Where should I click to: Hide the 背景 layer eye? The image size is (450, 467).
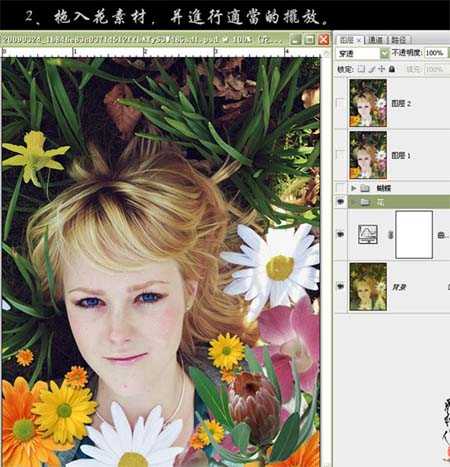click(340, 286)
